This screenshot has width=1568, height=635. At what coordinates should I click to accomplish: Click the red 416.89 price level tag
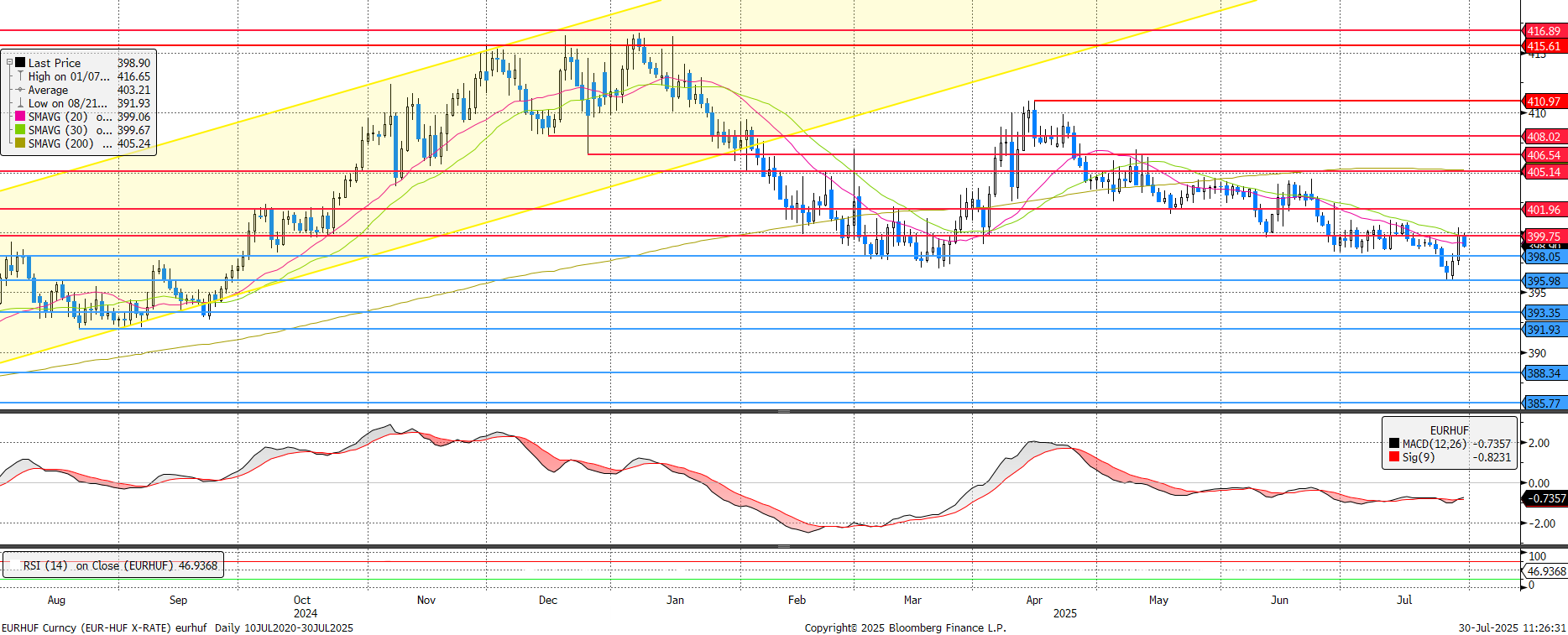click(x=1543, y=31)
